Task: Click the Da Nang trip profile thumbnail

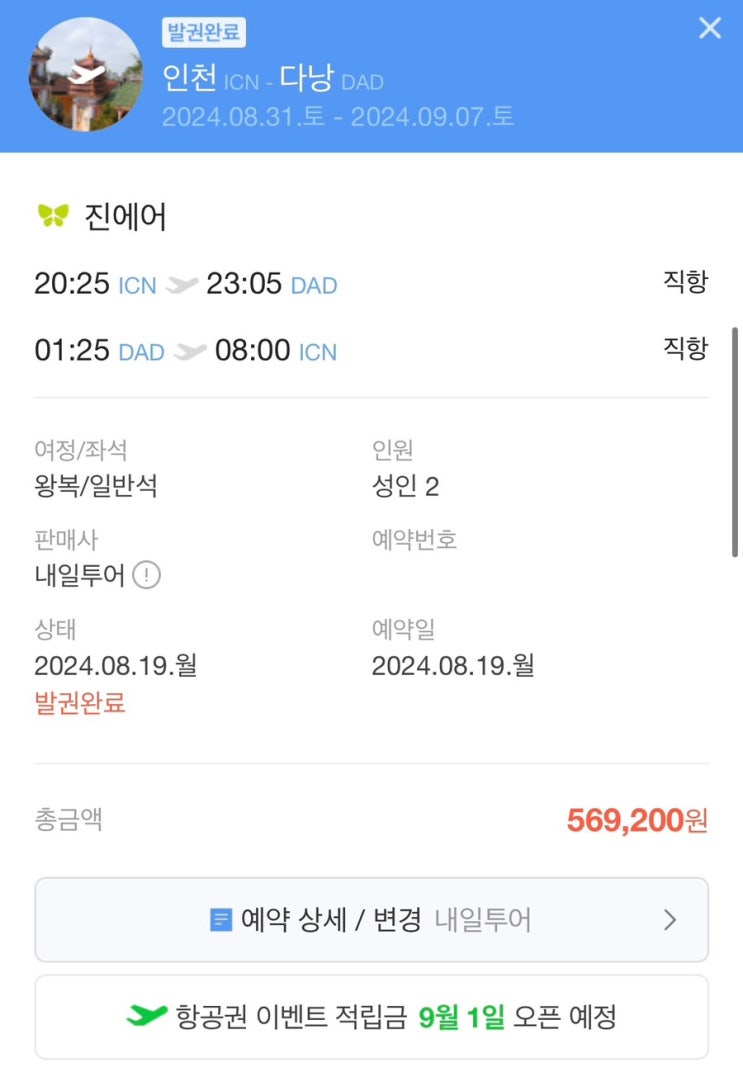Action: pos(86,75)
